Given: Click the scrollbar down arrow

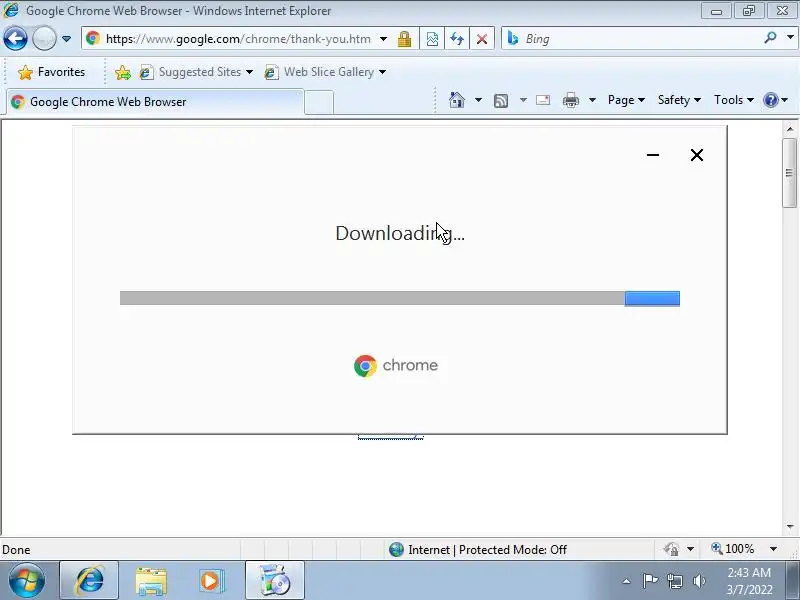Looking at the screenshot, I should 790,527.
